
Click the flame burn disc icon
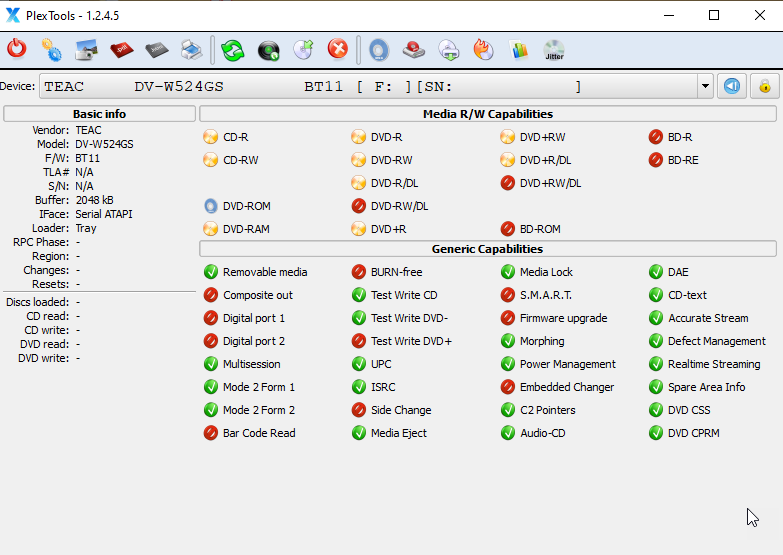click(483, 49)
